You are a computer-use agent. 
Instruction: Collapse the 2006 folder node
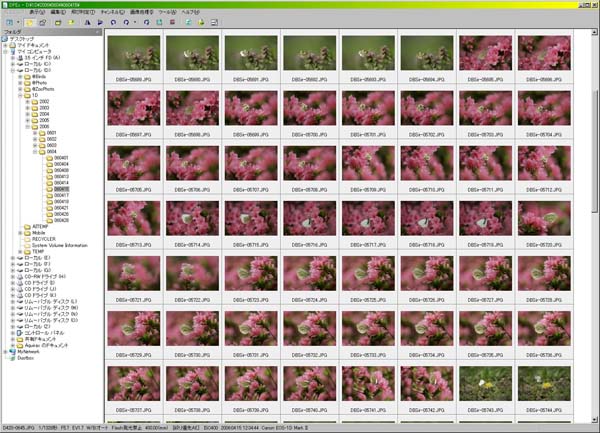pos(28,127)
